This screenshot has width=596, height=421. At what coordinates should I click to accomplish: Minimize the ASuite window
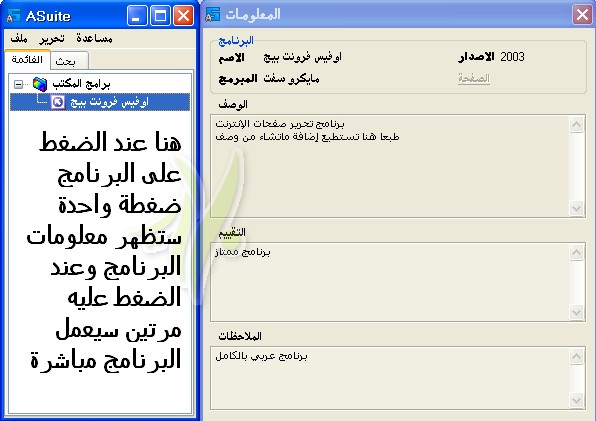pyautogui.click(x=137, y=16)
